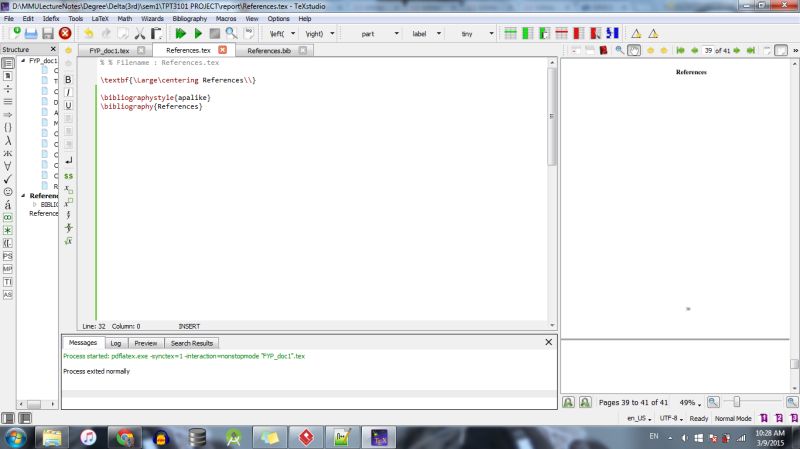This screenshot has height=449, width=800.
Task: Open the Wizards menu
Action: pyautogui.click(x=152, y=18)
